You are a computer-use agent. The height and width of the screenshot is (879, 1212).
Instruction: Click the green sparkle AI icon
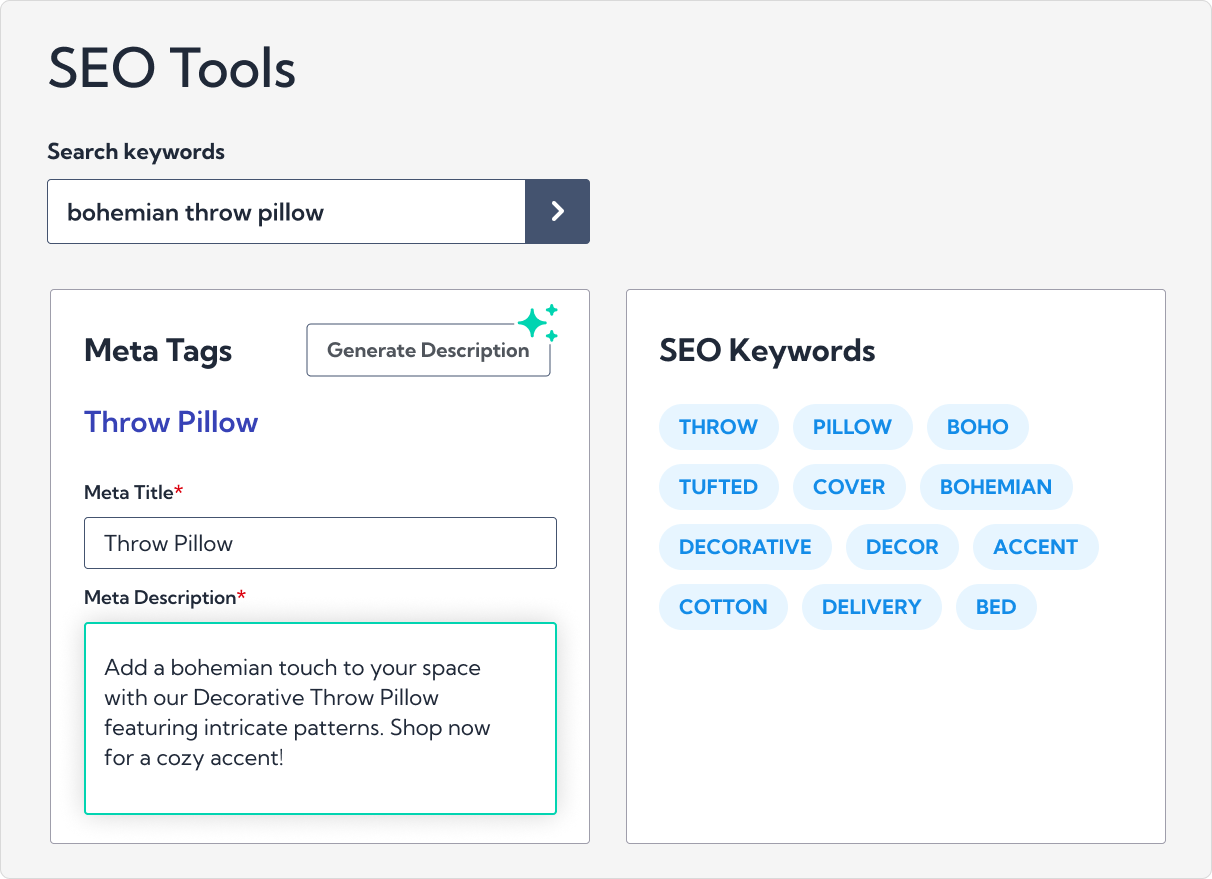(x=538, y=323)
